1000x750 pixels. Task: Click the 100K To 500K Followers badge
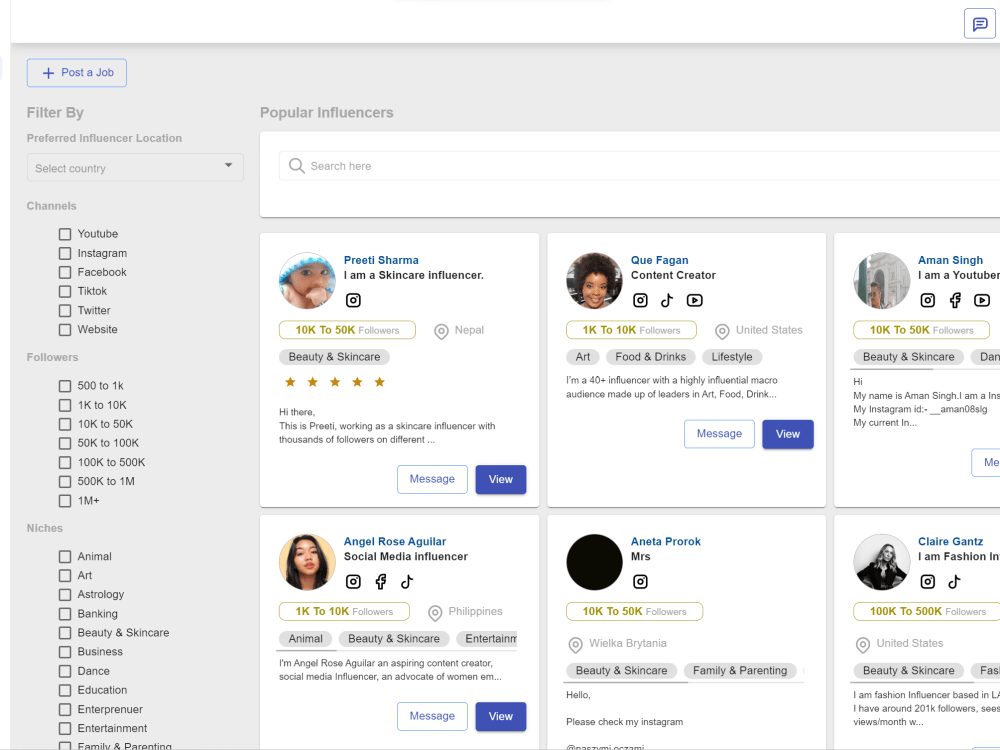click(927, 612)
